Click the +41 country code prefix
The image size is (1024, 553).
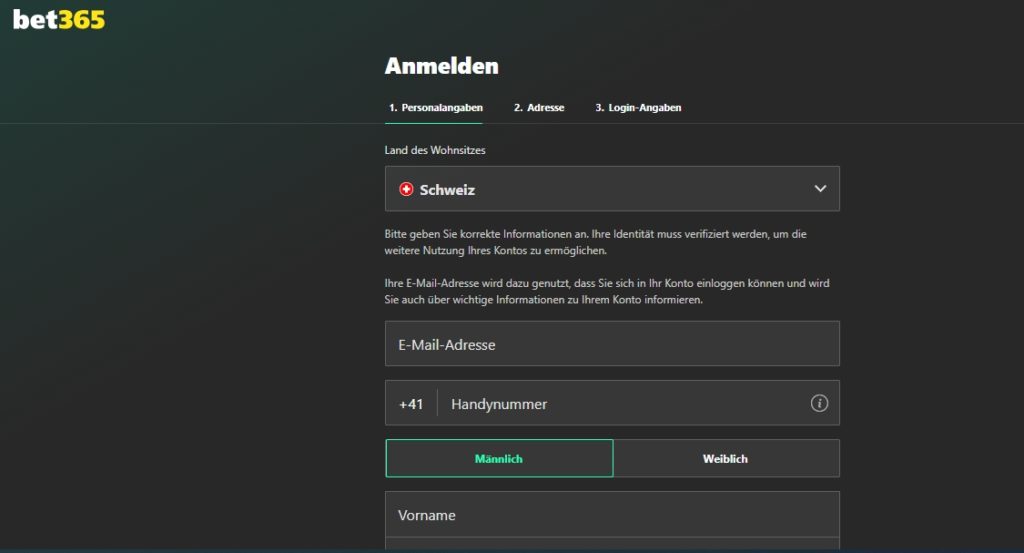411,404
